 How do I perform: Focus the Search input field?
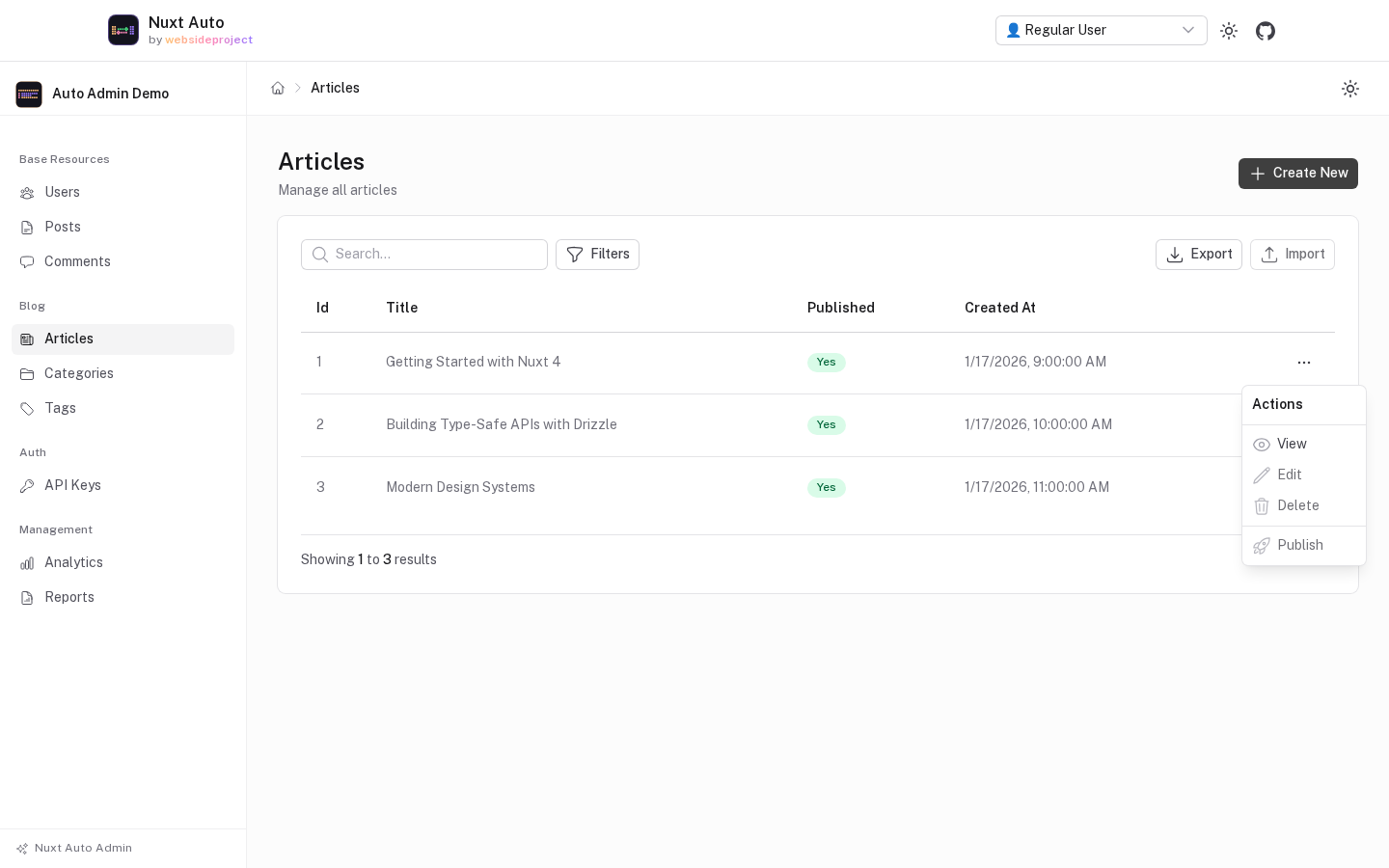click(424, 255)
